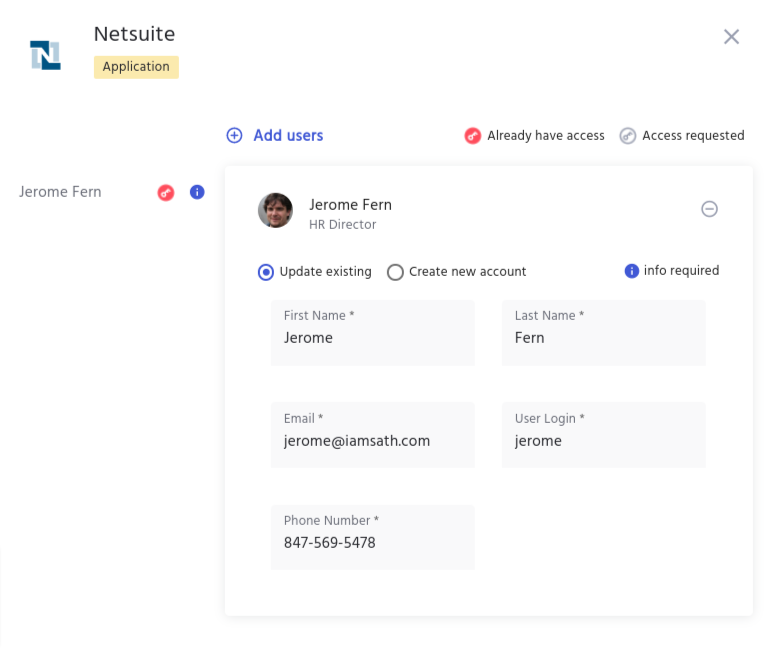Click the red key Already have access icon

click(473, 136)
